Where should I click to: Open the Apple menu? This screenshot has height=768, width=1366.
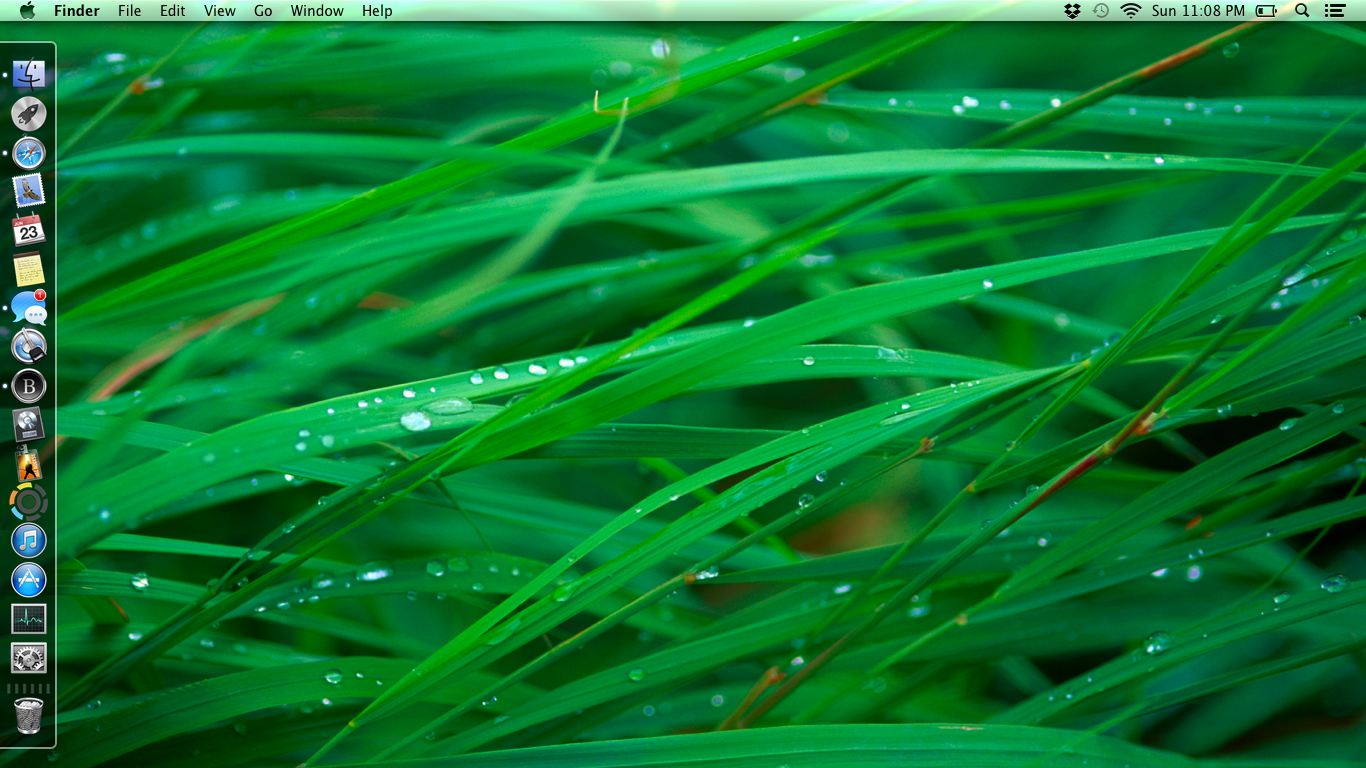click(27, 11)
